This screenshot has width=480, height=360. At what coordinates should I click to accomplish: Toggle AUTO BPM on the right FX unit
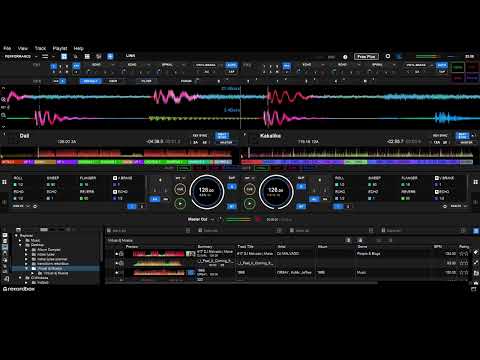pos(442,65)
